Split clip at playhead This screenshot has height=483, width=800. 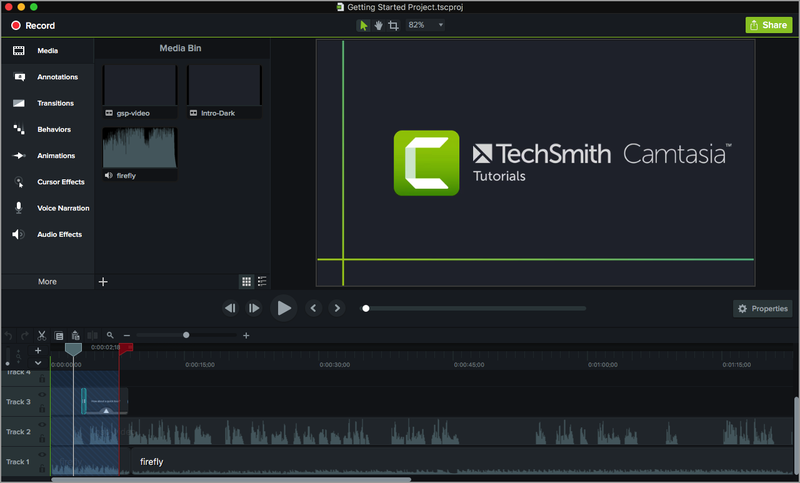[92, 336]
